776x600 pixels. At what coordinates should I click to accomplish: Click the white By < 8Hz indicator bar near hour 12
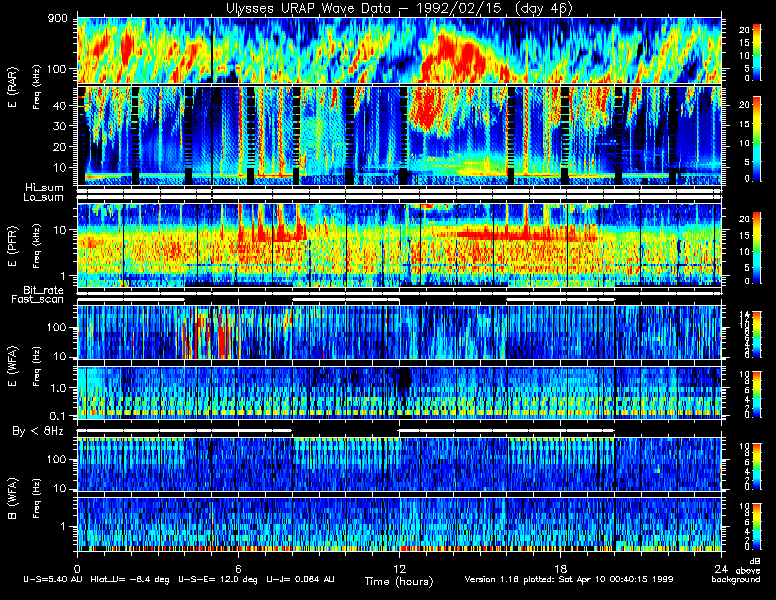click(506, 431)
